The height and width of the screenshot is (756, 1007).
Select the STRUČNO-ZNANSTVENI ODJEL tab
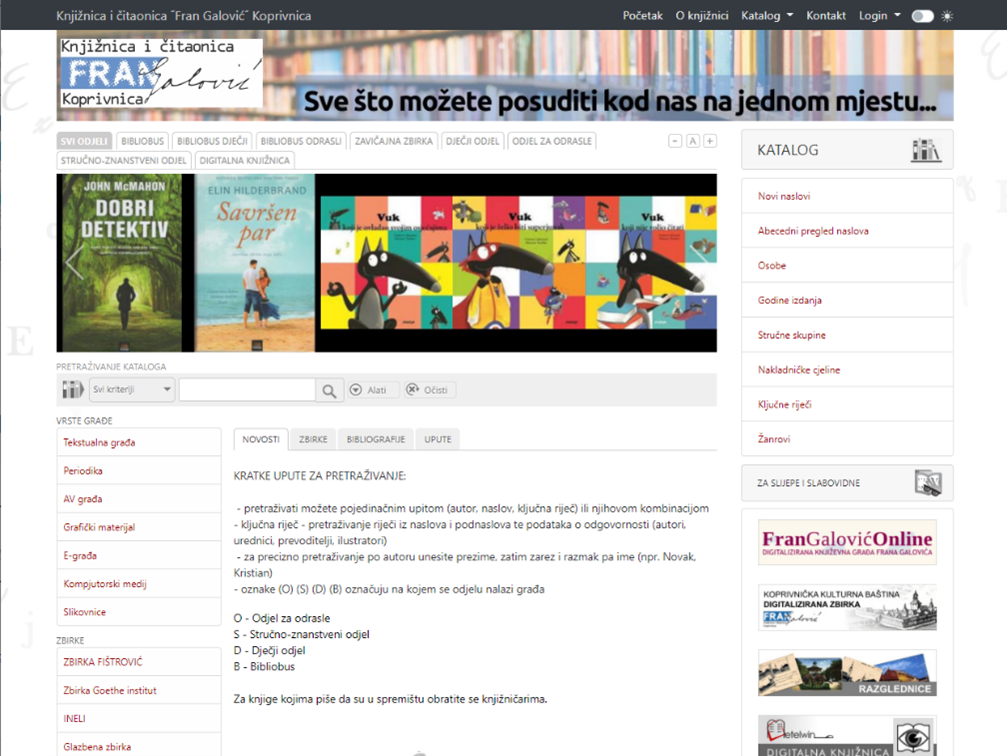click(x=123, y=160)
